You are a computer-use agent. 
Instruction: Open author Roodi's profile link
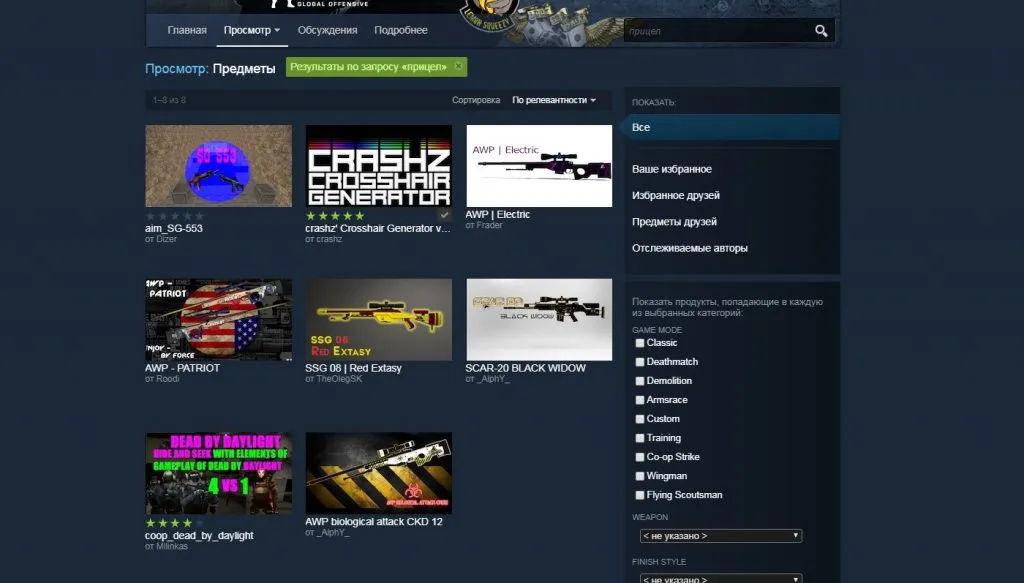[x=167, y=379]
